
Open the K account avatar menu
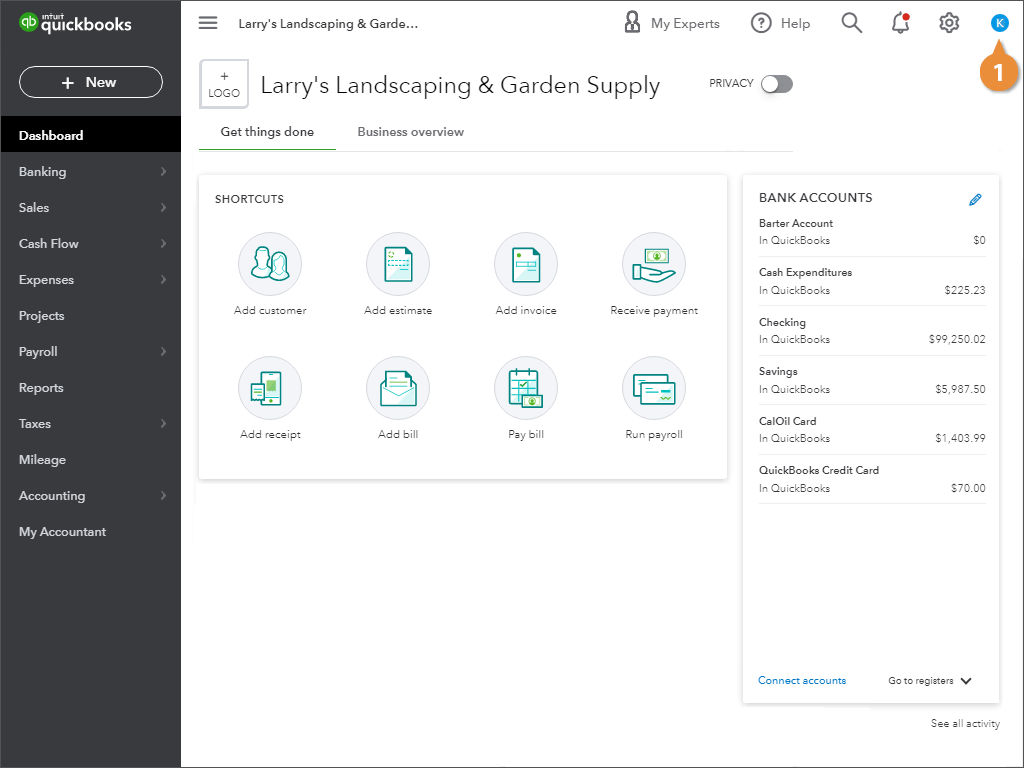(999, 22)
